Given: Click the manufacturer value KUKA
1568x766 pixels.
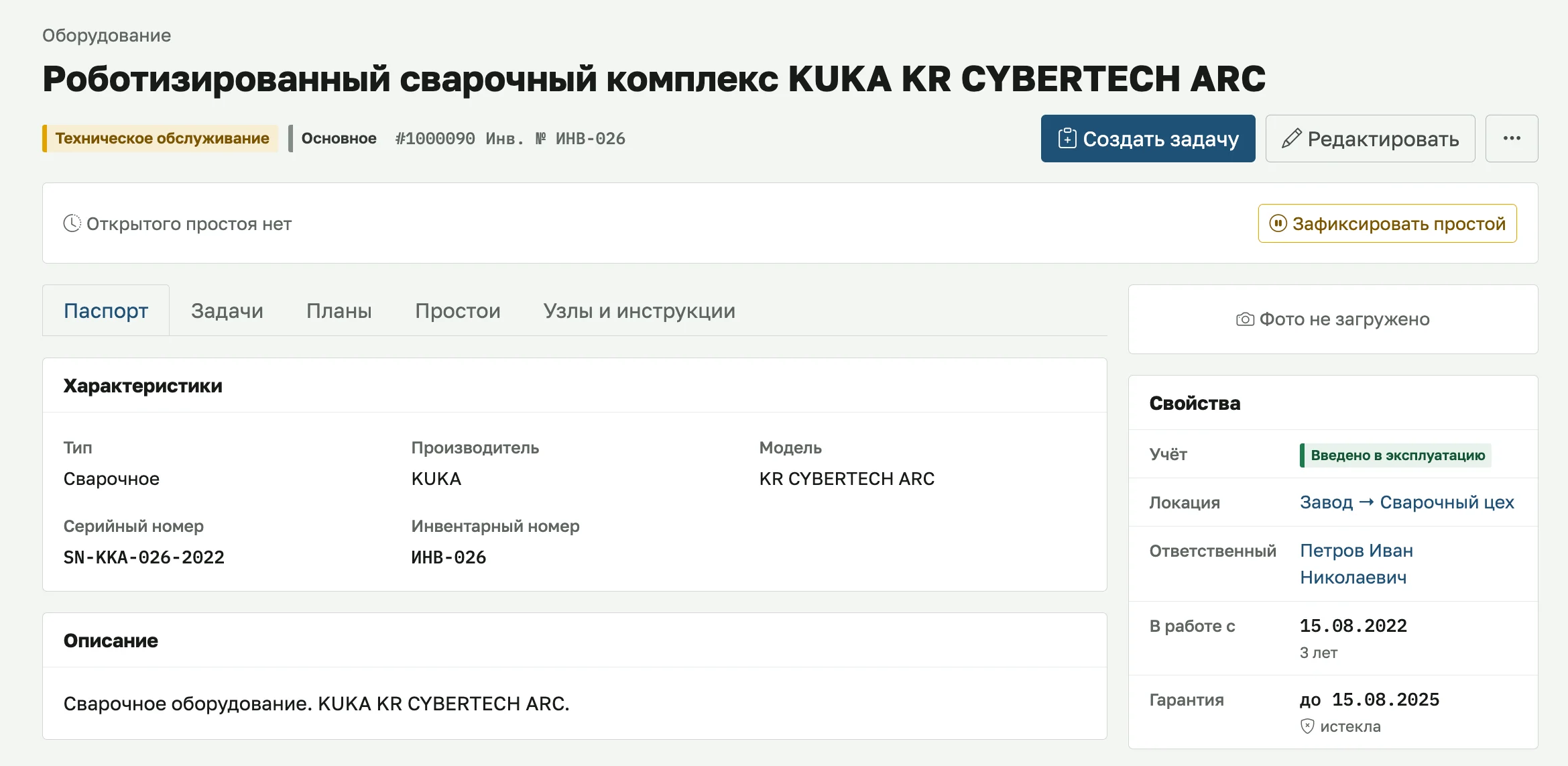Looking at the screenshot, I should 436,479.
